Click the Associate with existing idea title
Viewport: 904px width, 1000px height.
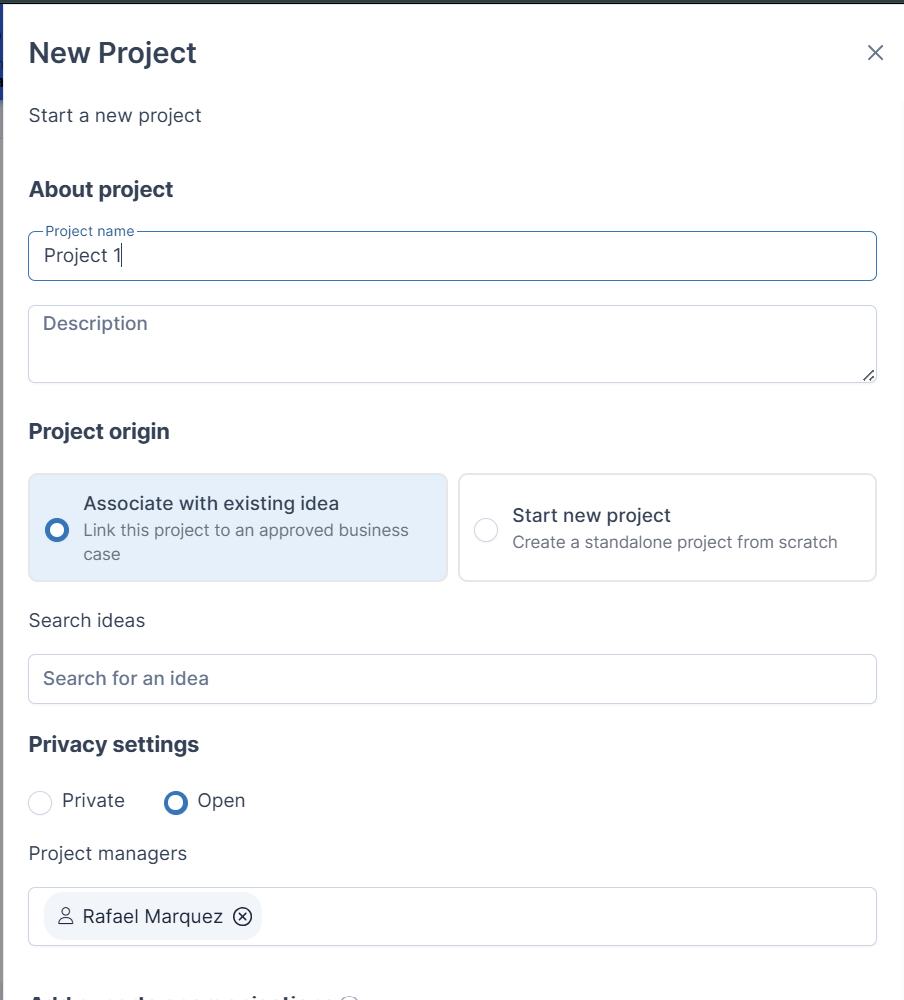211,504
